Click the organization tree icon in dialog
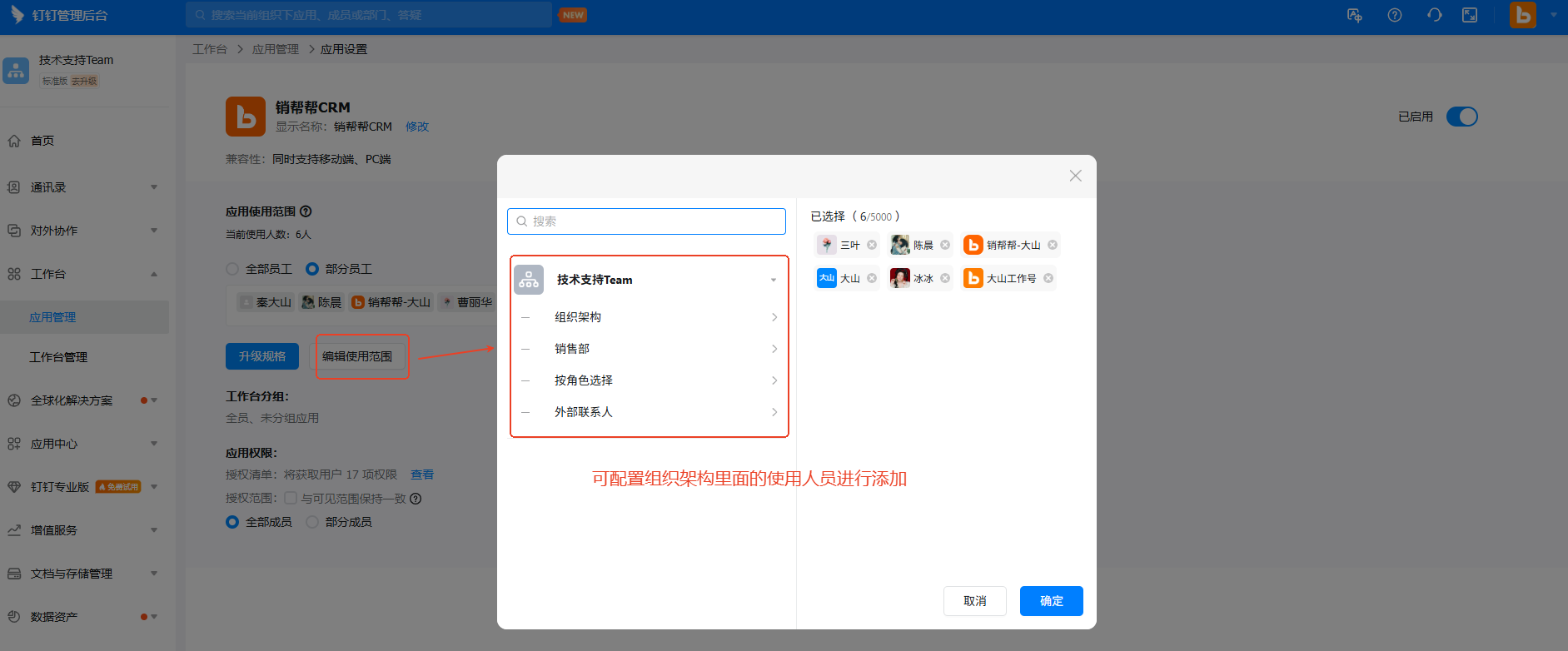Screen dimensions: 1568x651 coord(529,280)
